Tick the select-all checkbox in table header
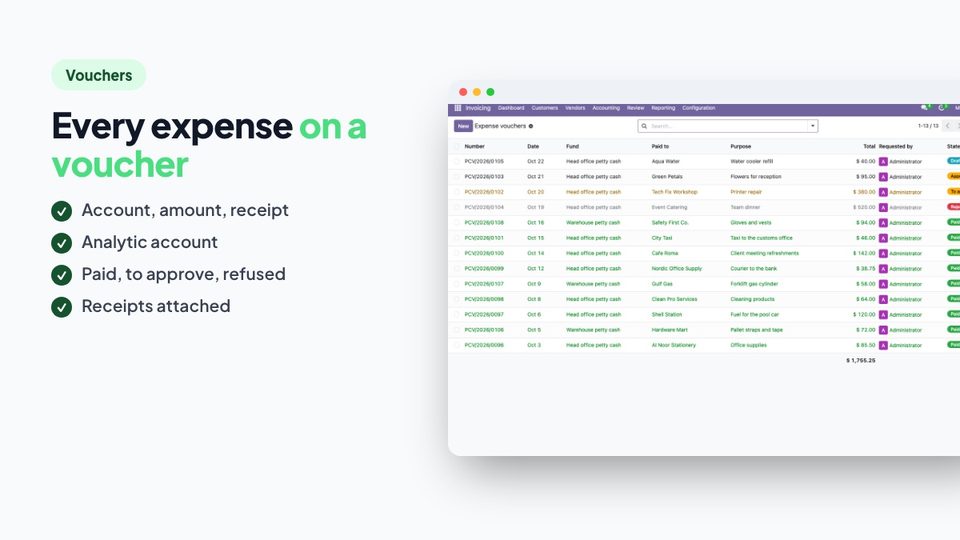 [x=456, y=146]
